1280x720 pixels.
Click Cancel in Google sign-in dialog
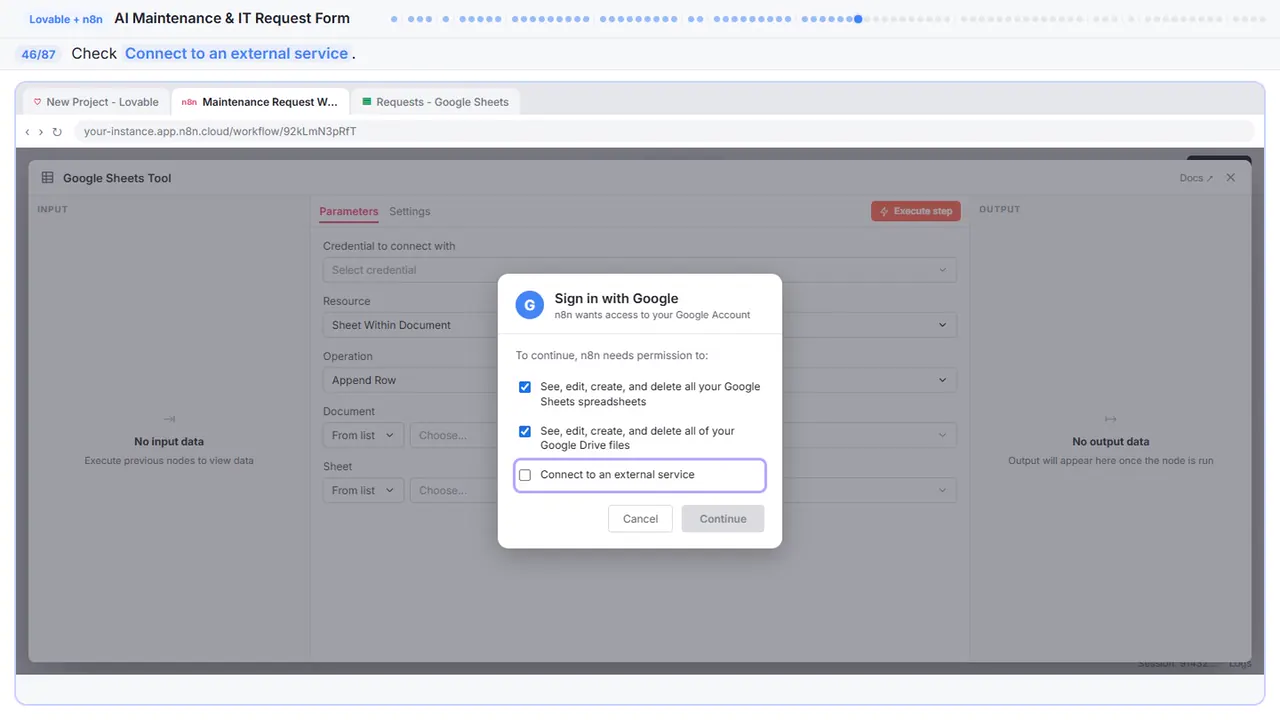pos(640,518)
